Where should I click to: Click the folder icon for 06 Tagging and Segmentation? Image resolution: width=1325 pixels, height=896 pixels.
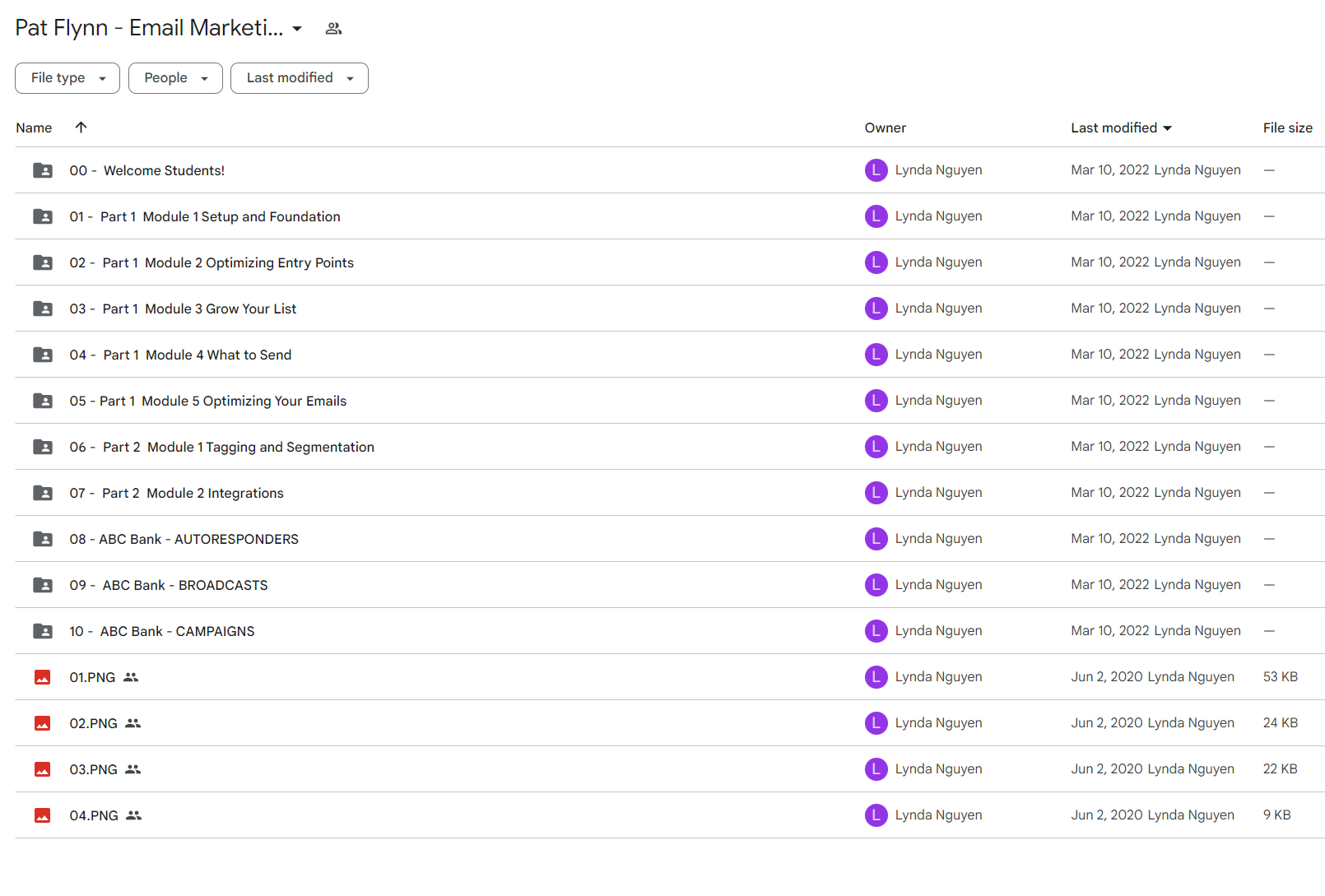[43, 447]
